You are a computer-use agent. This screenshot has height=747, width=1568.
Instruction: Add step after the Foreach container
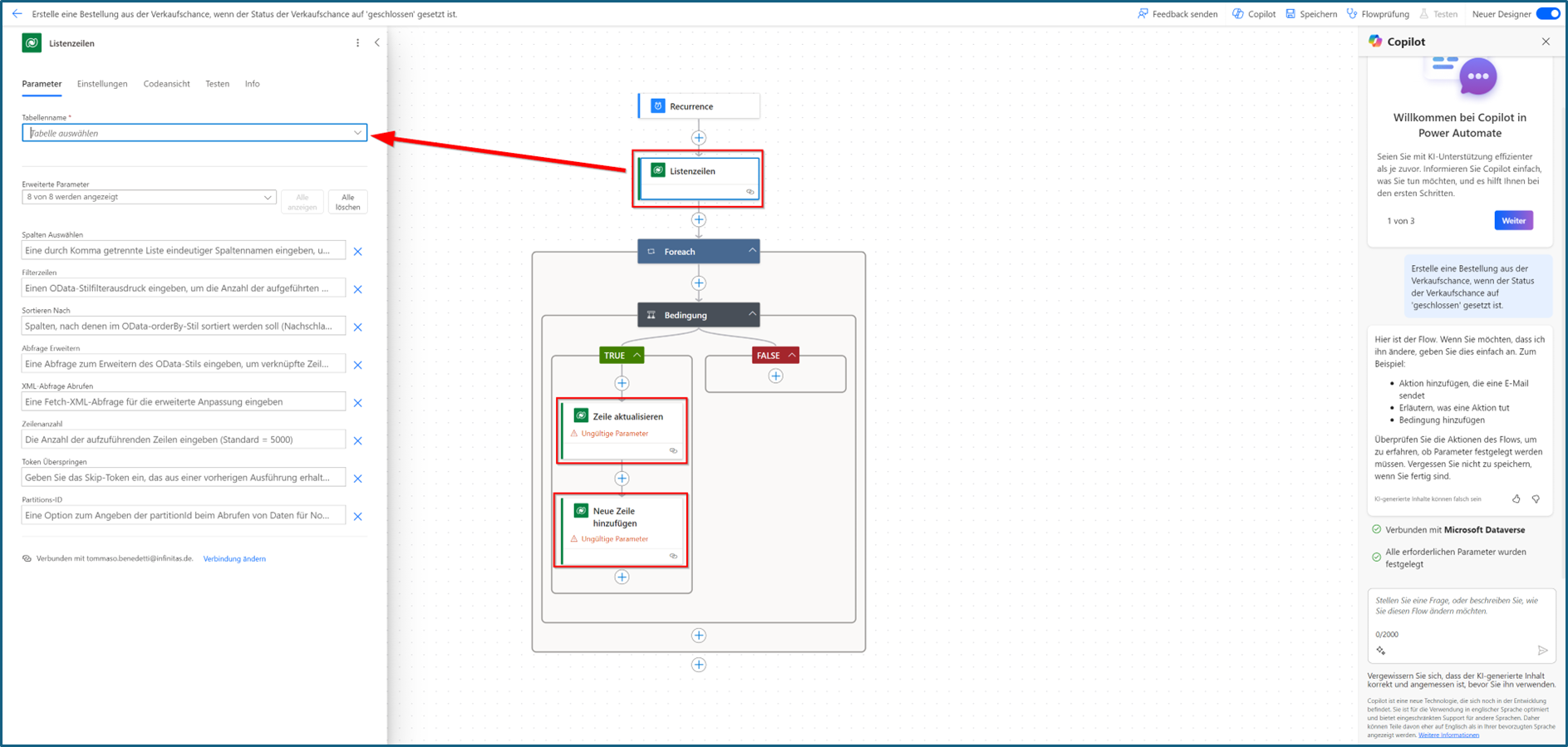pyautogui.click(x=699, y=665)
